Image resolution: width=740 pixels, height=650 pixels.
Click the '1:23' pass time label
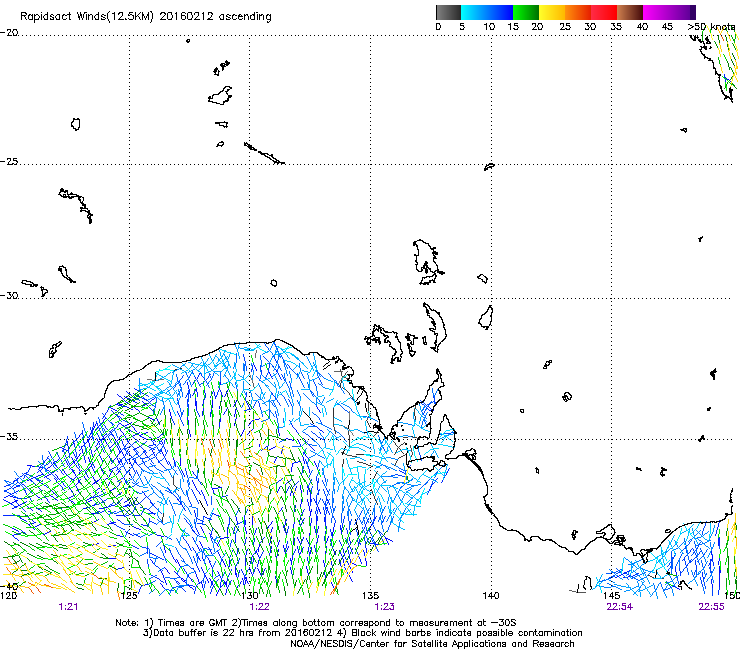pos(385,607)
